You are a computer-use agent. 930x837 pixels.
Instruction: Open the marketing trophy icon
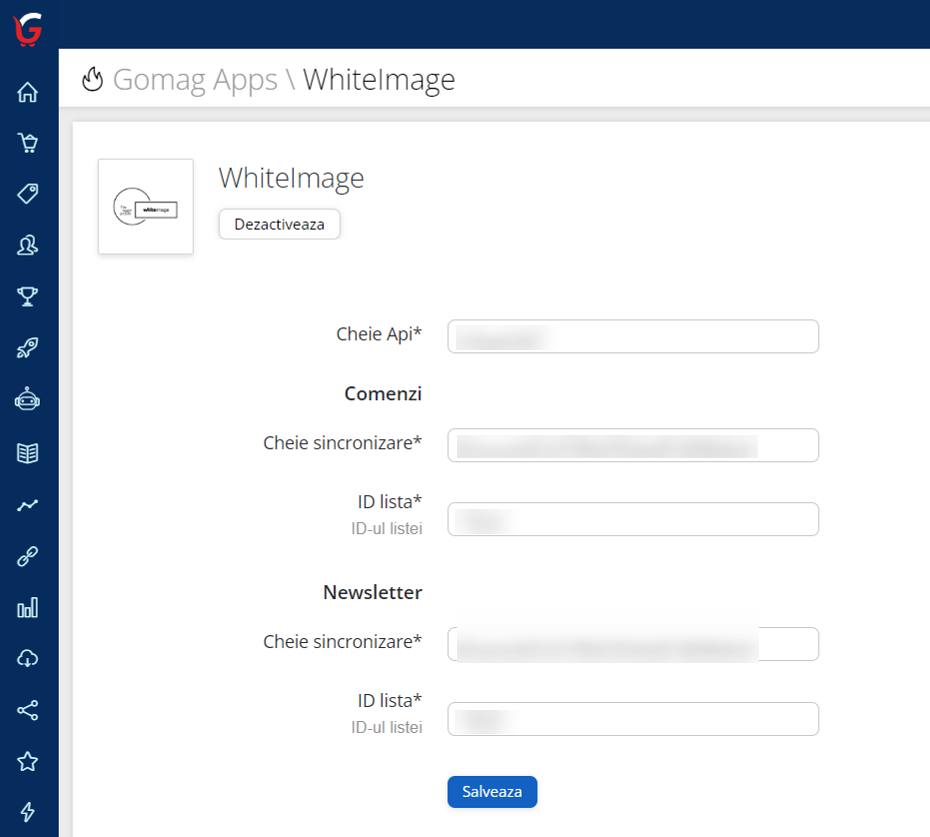(x=27, y=296)
